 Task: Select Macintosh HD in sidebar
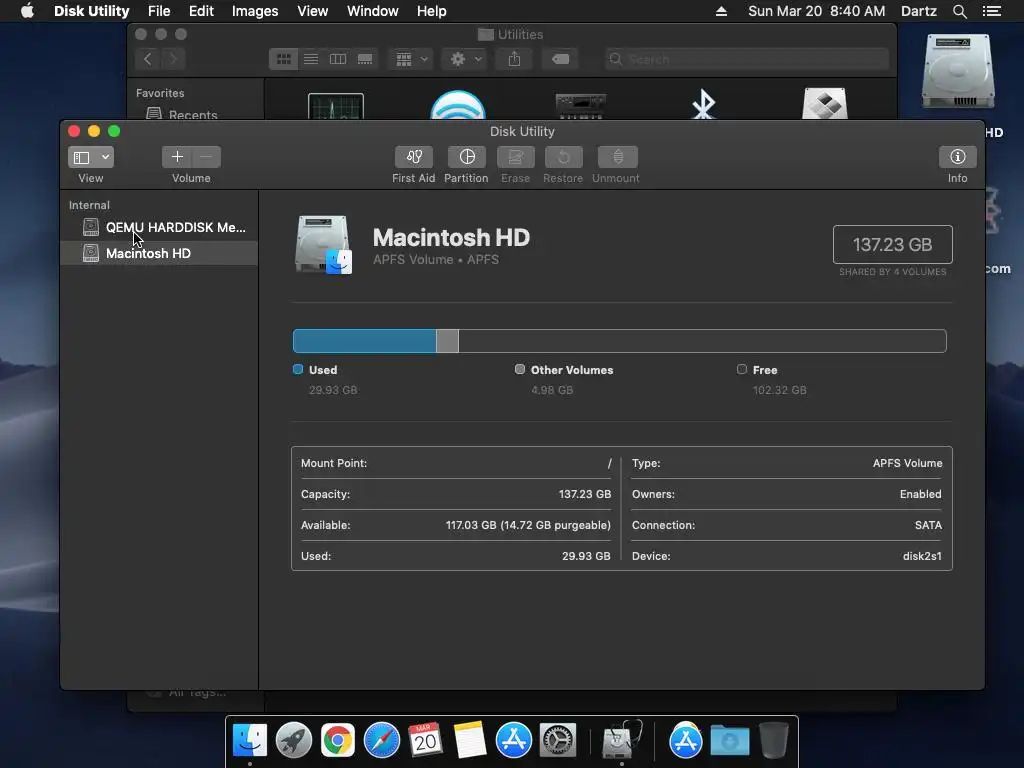(159, 253)
